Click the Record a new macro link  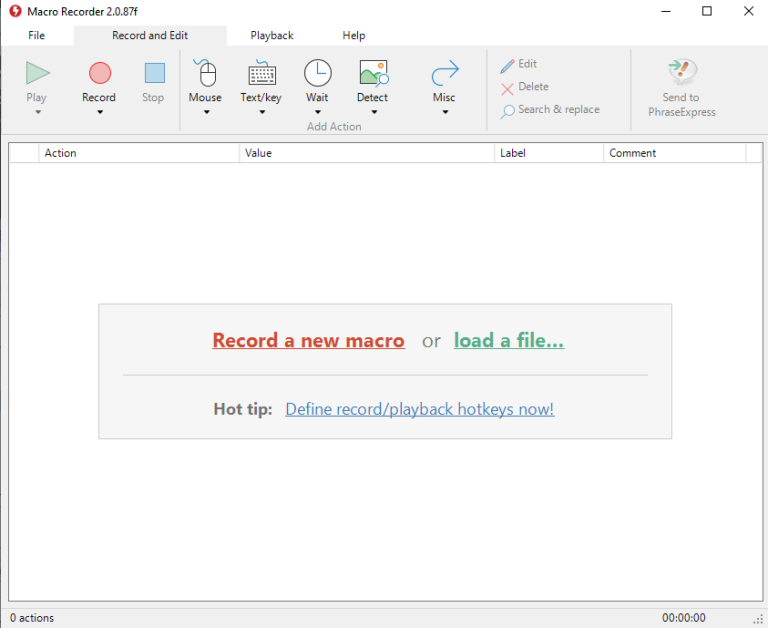(x=309, y=340)
